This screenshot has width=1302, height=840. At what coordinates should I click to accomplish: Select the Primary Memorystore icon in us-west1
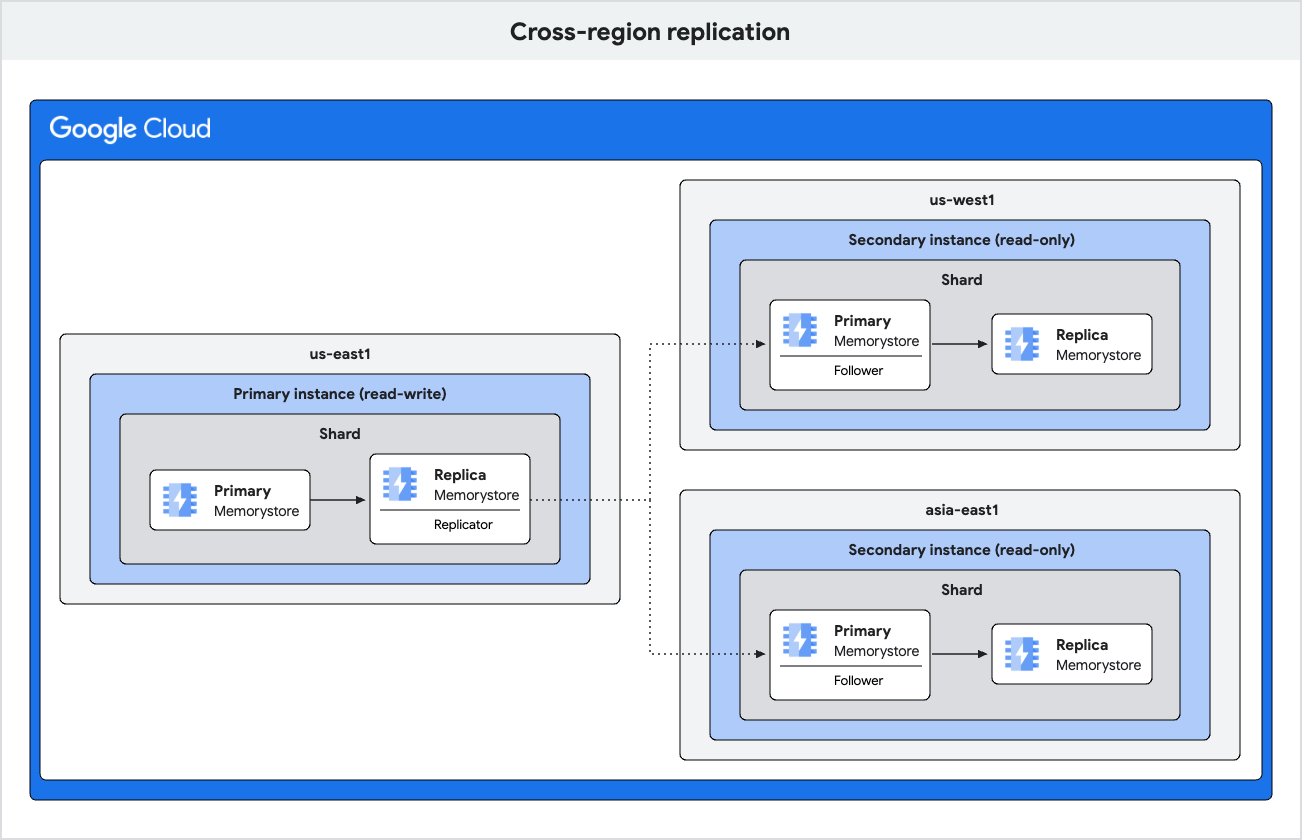pos(799,330)
